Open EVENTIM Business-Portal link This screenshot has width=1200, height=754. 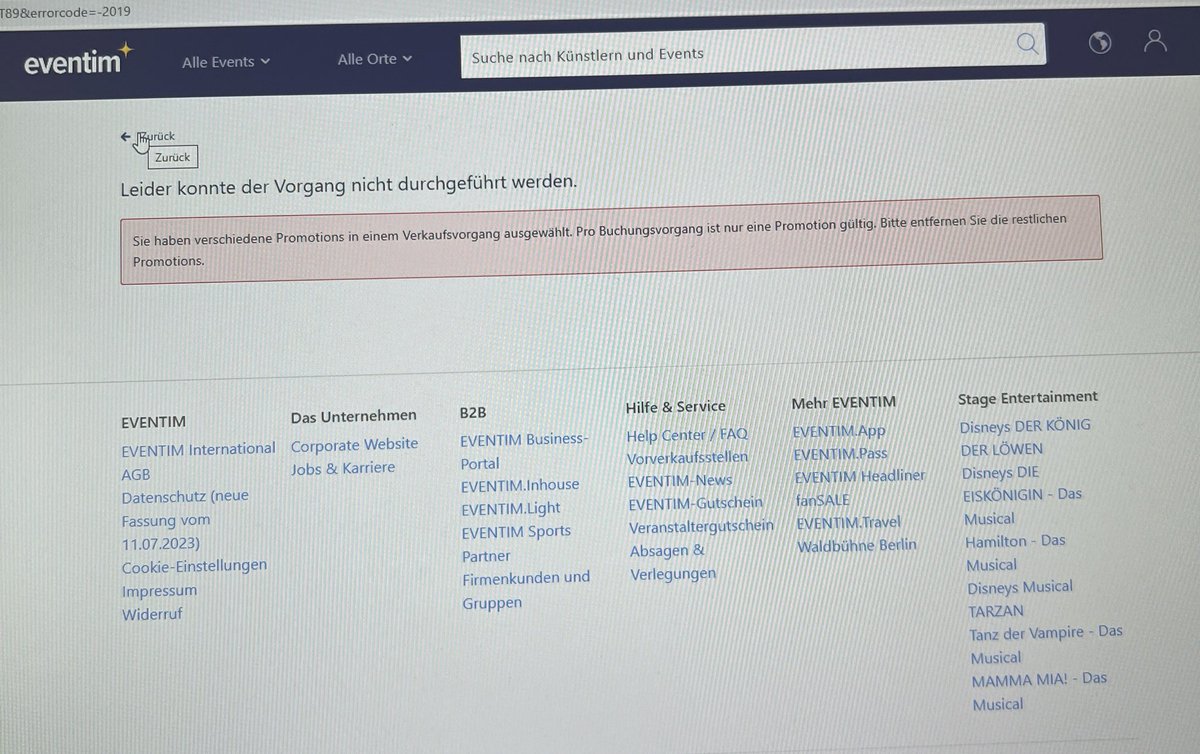pyautogui.click(x=524, y=451)
